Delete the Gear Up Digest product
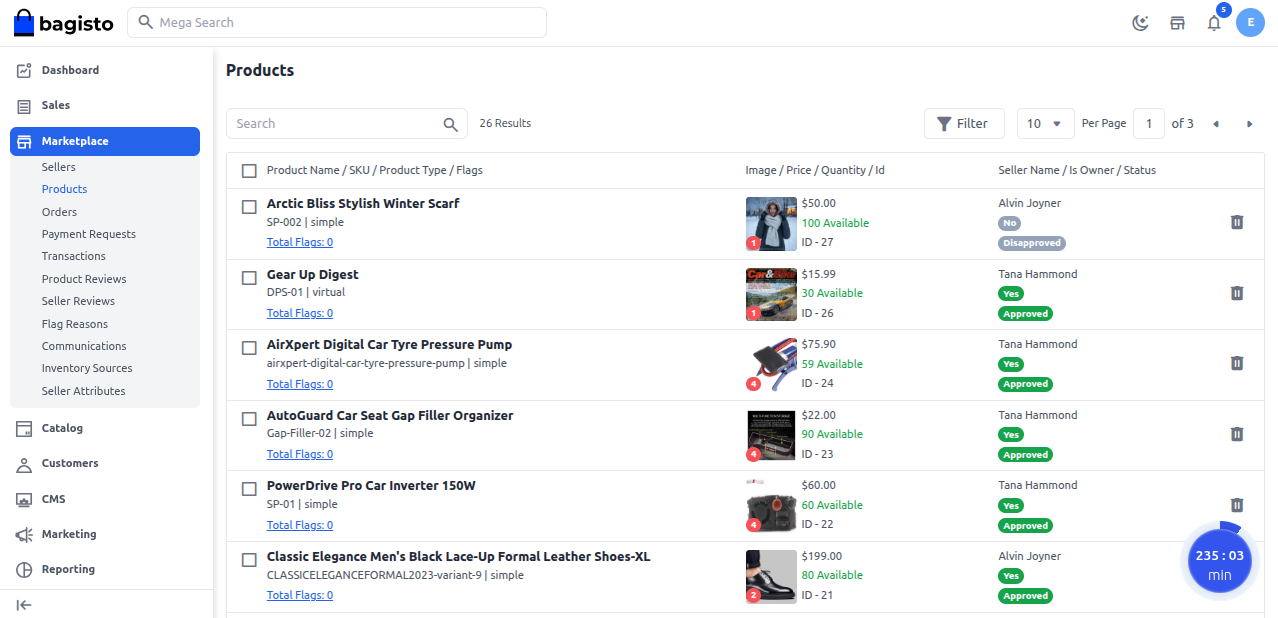The image size is (1278, 618). coord(1236,293)
